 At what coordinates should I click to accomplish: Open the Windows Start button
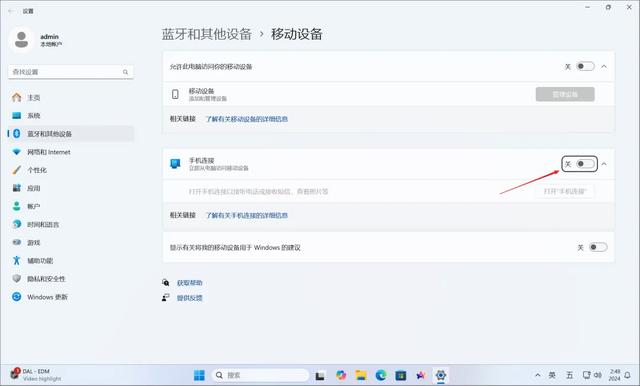coord(199,375)
